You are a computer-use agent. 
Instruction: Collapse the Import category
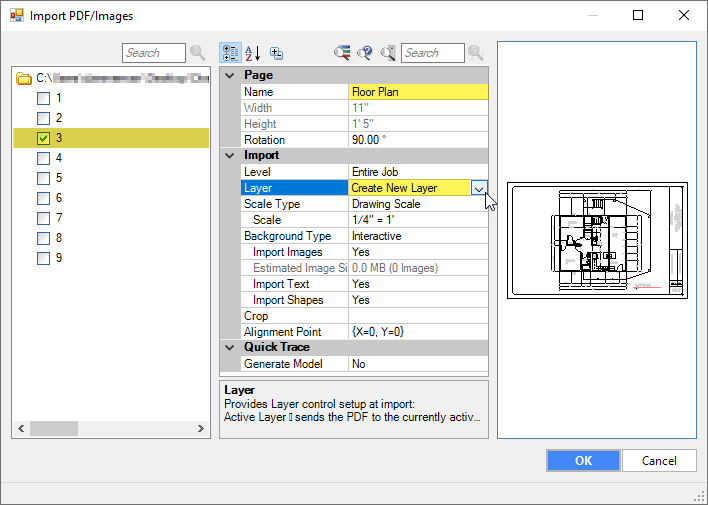coord(230,156)
